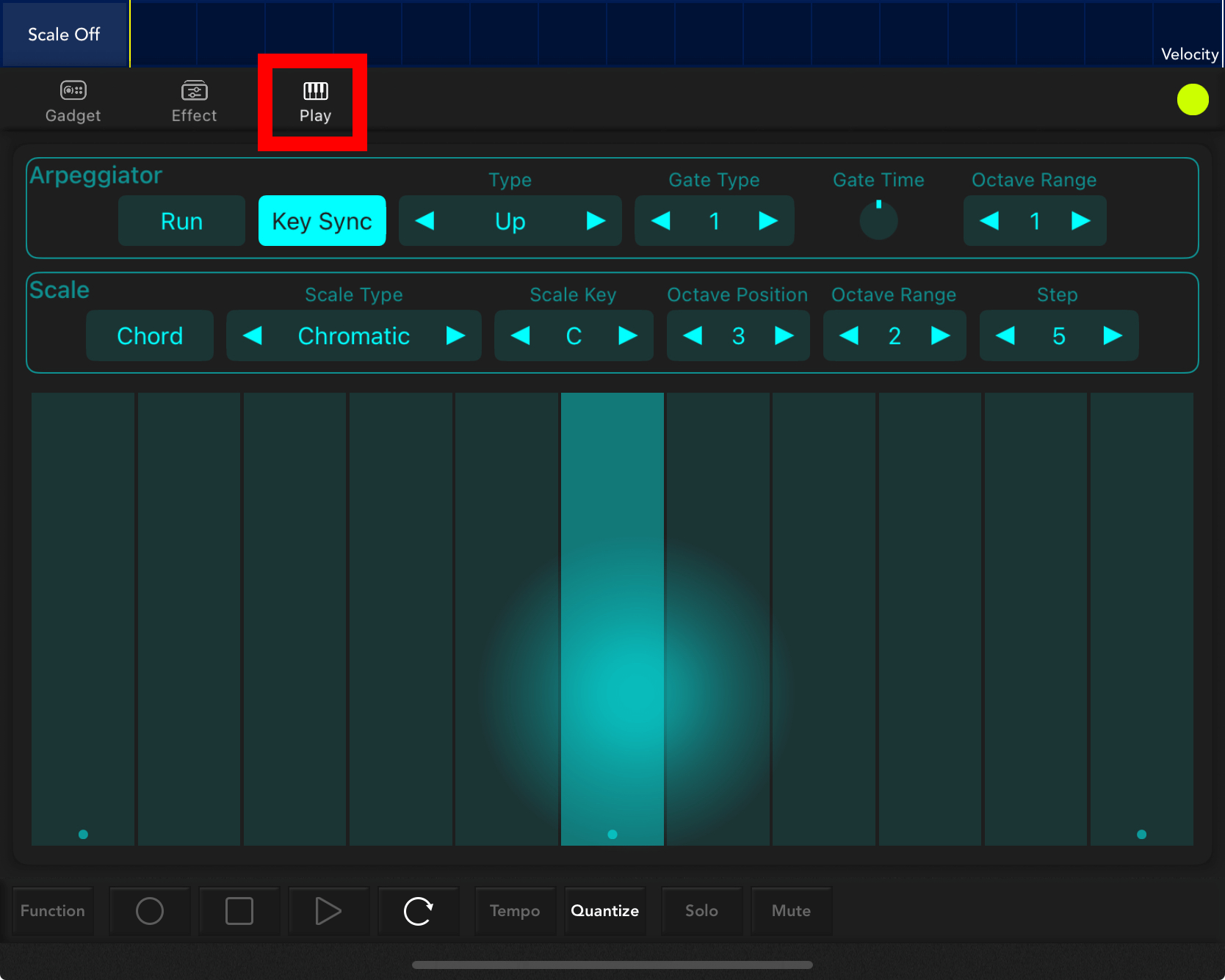Decrease Arpeggiator Octave Range

point(989,221)
